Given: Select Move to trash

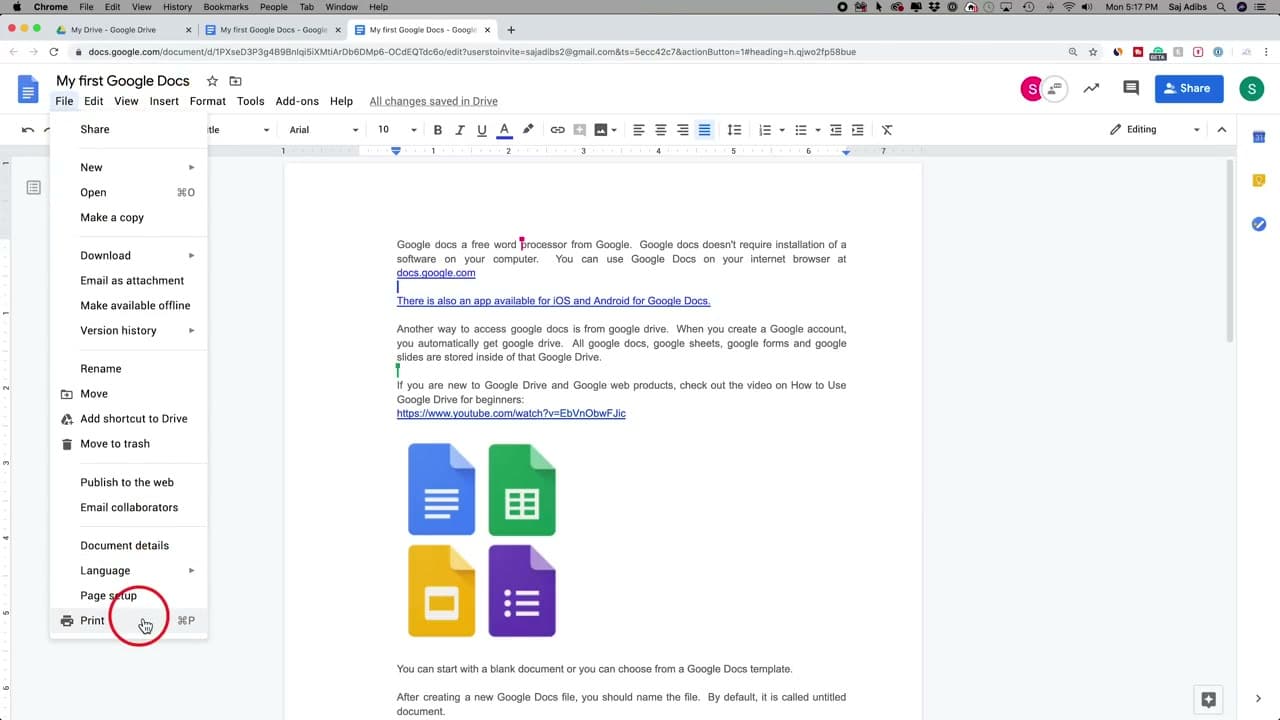Looking at the screenshot, I should pos(128,443).
